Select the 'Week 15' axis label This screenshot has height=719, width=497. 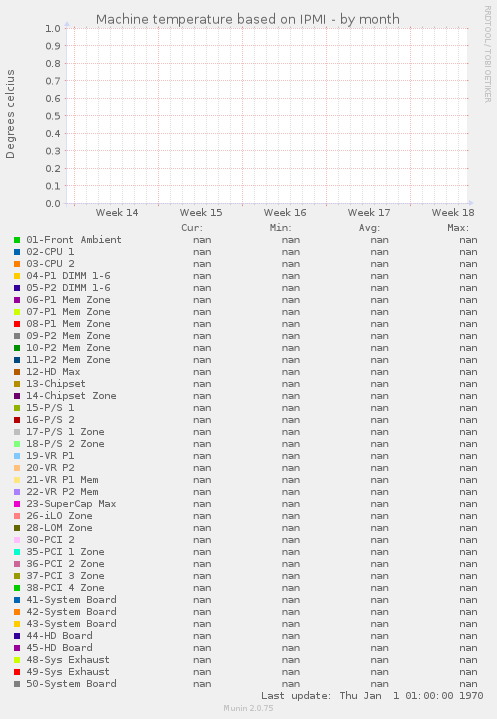201,213
